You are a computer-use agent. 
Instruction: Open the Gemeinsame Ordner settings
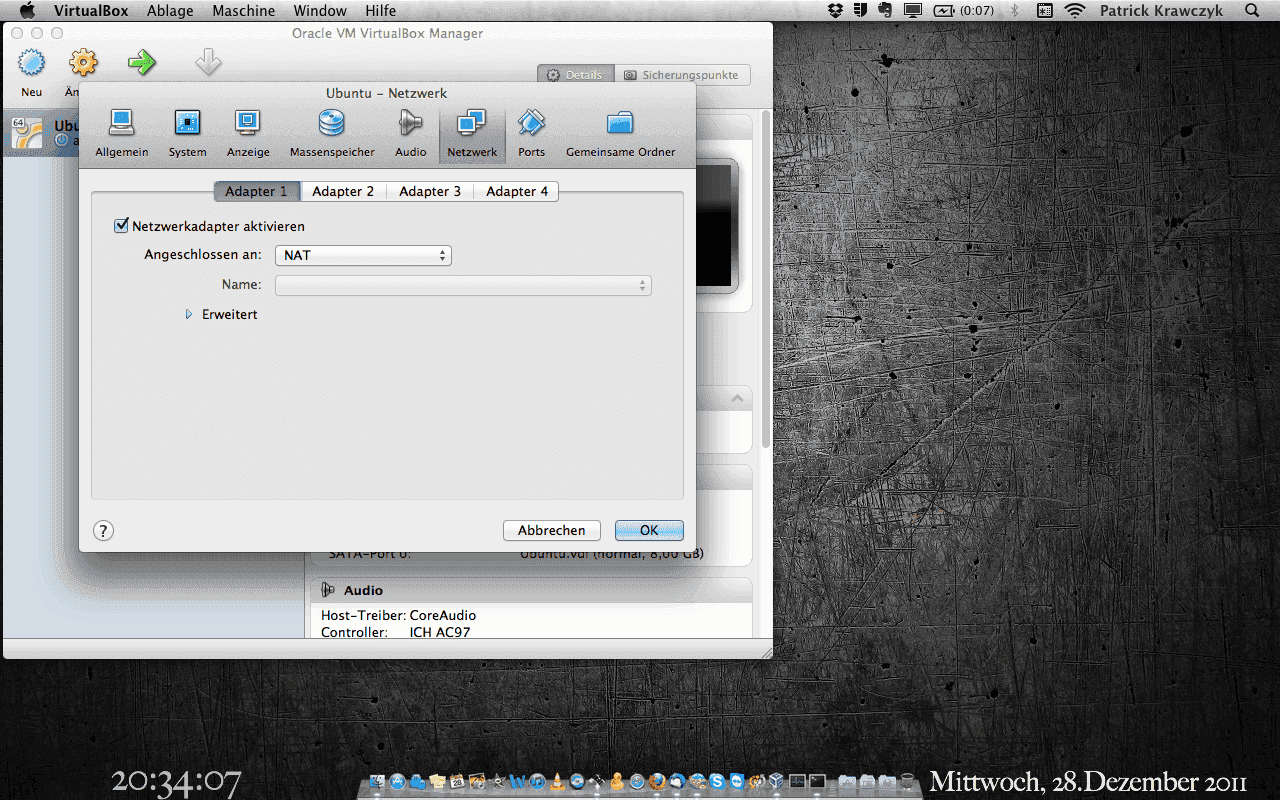(620, 134)
